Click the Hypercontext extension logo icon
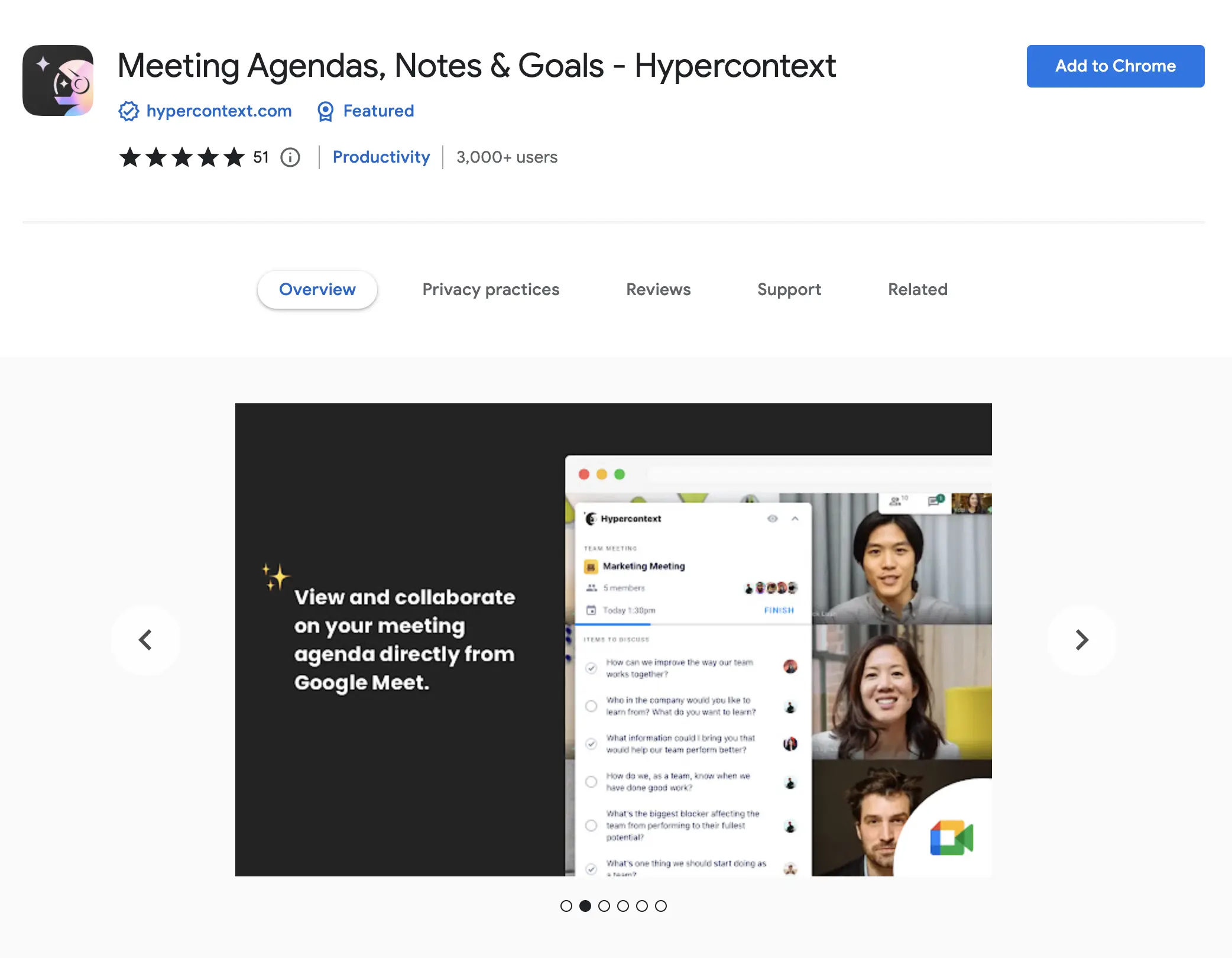1232x958 pixels. (x=58, y=80)
